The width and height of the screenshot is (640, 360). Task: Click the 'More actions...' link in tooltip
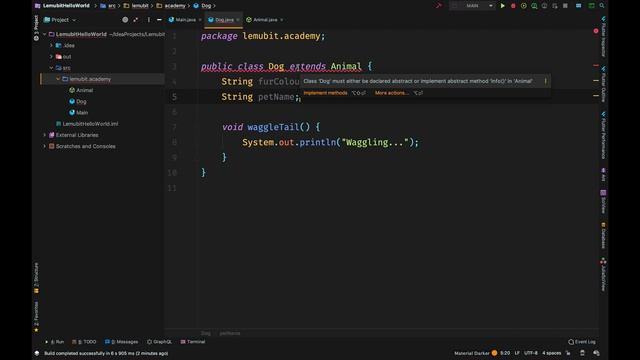tap(391, 93)
